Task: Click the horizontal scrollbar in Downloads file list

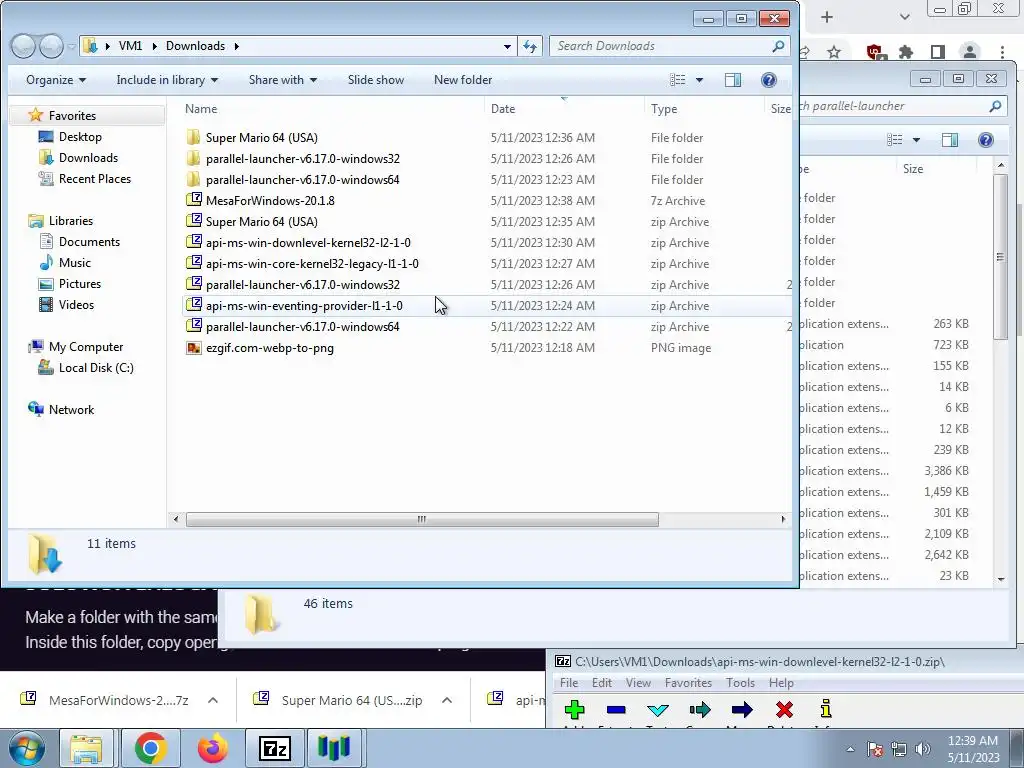Action: 422,519
